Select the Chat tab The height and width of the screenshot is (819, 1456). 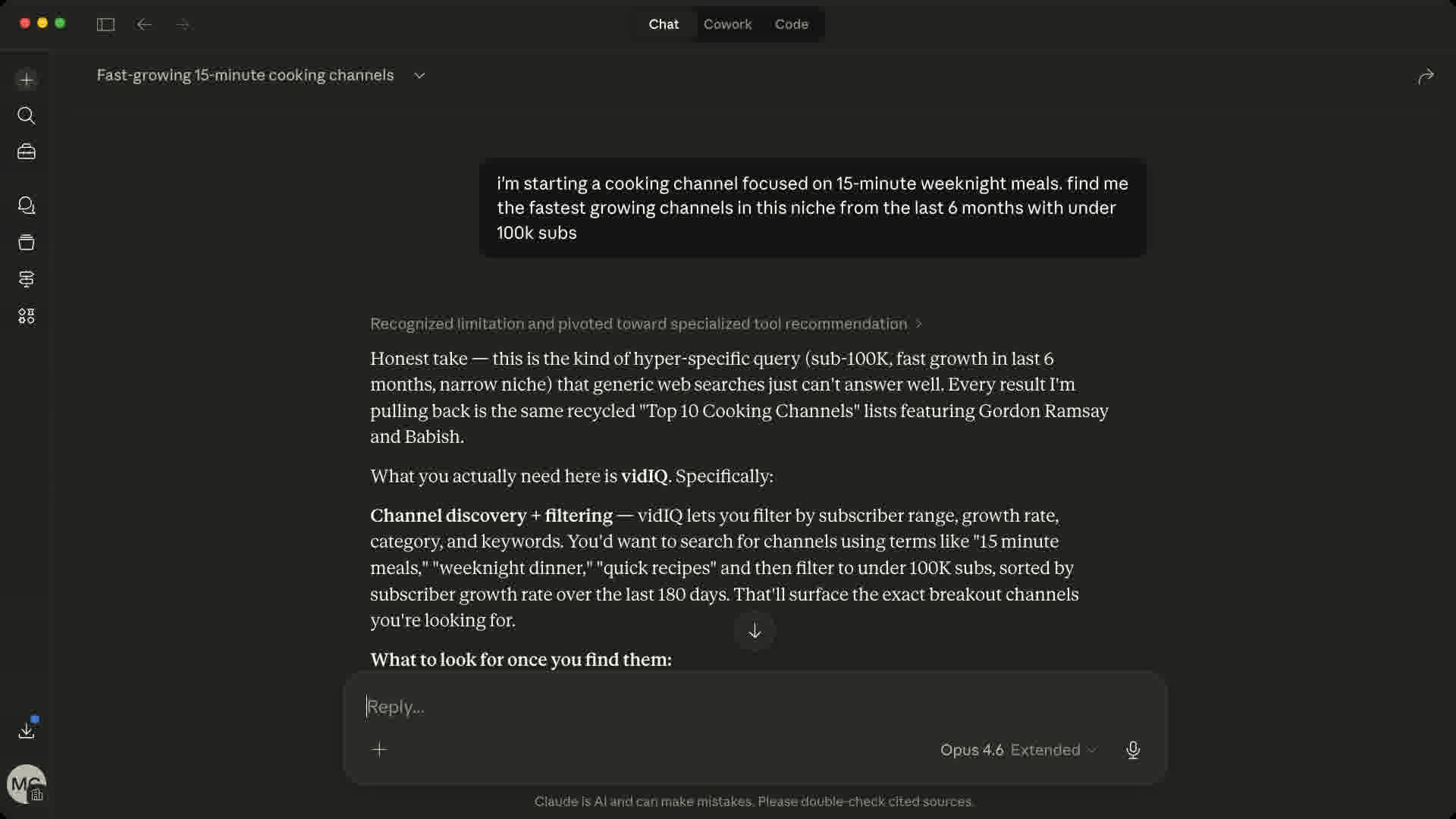click(664, 24)
